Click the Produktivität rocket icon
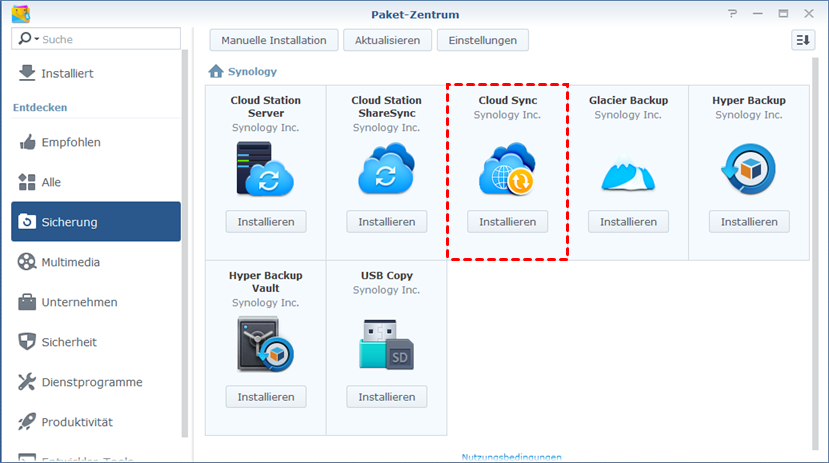Screen dimensions: 829x463 click(26, 422)
